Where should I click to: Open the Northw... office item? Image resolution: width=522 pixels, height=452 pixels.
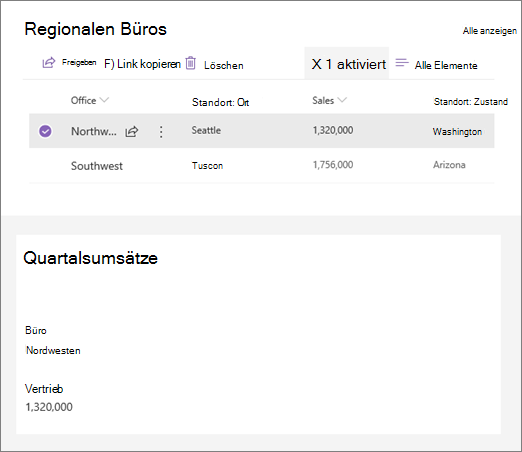[x=94, y=131]
